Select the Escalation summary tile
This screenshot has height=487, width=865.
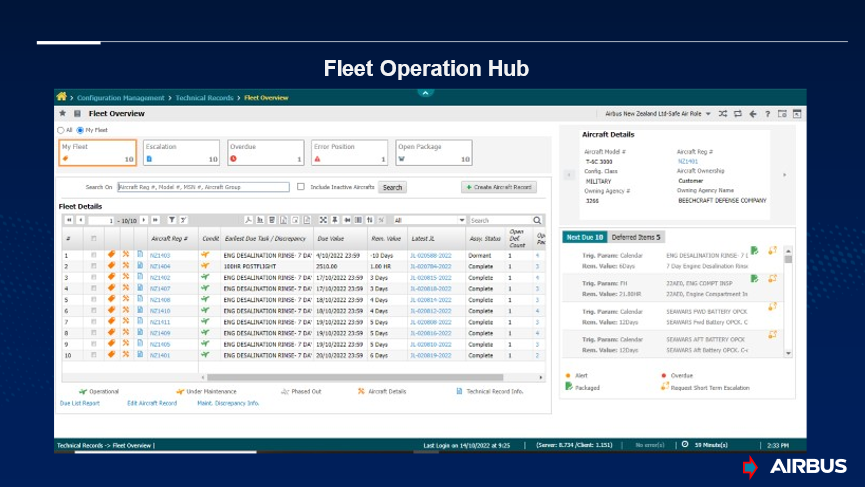point(181,152)
